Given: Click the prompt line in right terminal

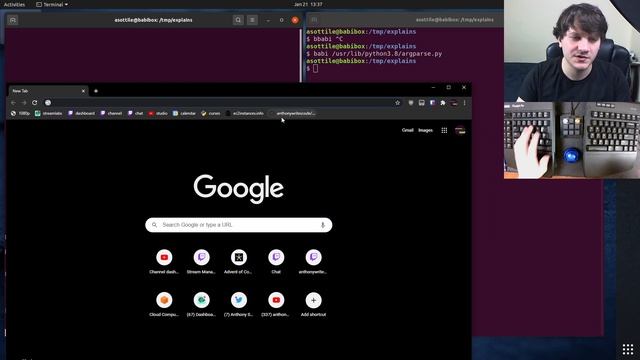Looking at the screenshot, I should point(312,69).
